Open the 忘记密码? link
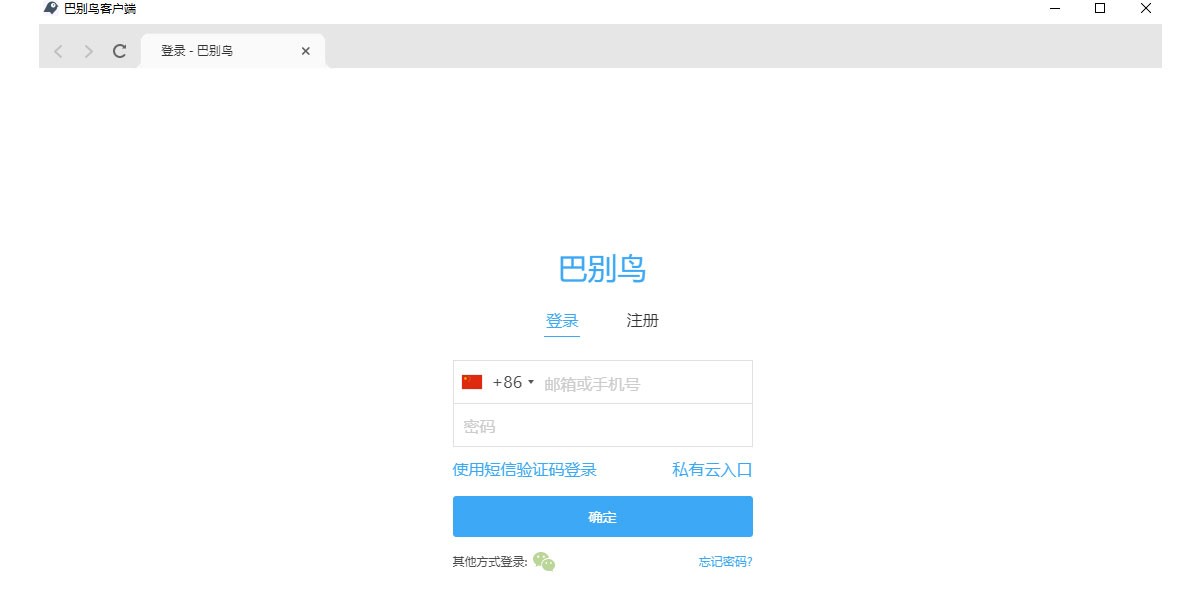Image resolution: width=1200 pixels, height=600 pixels. point(726,562)
